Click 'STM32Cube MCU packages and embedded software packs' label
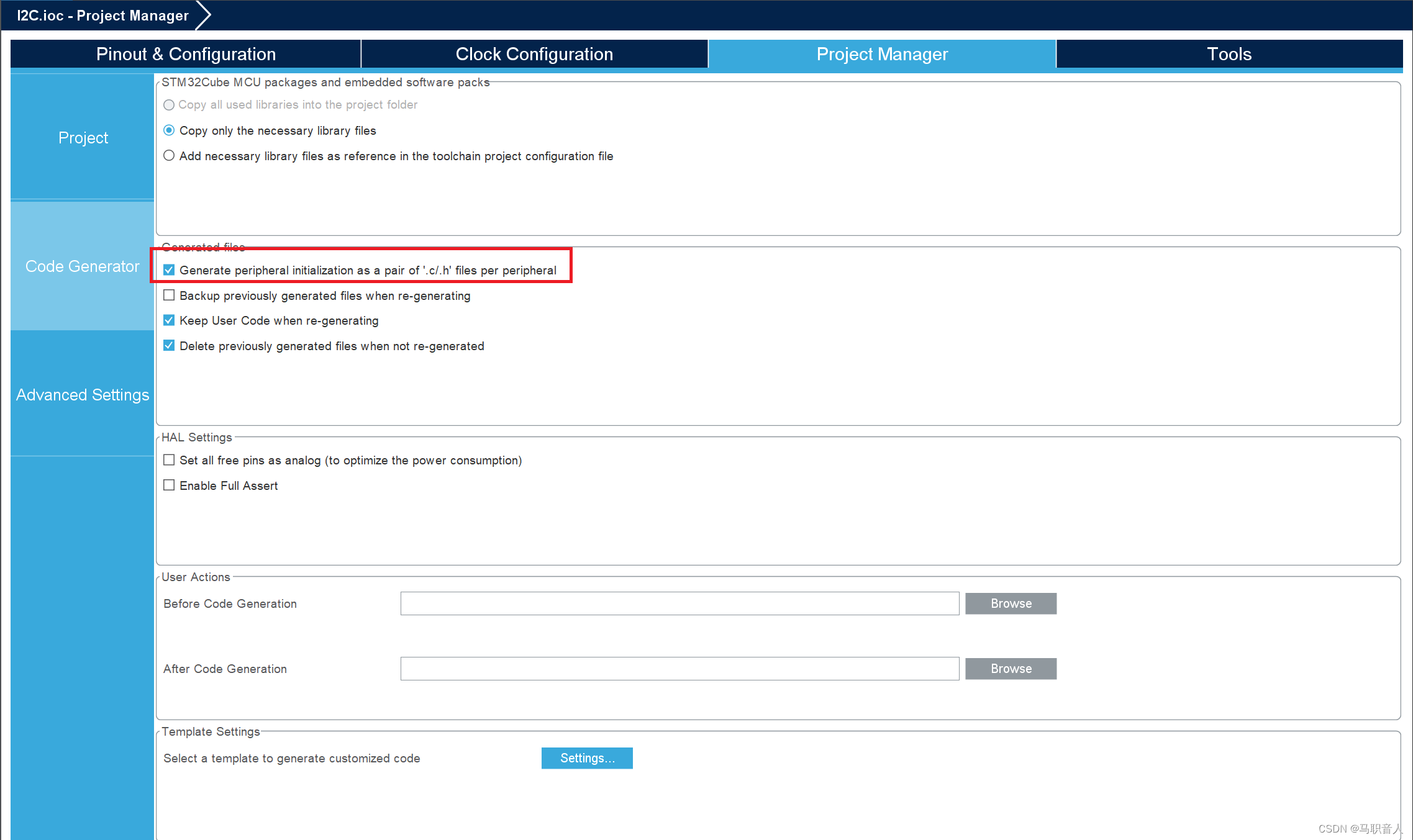This screenshot has height=840, width=1413. tap(325, 82)
